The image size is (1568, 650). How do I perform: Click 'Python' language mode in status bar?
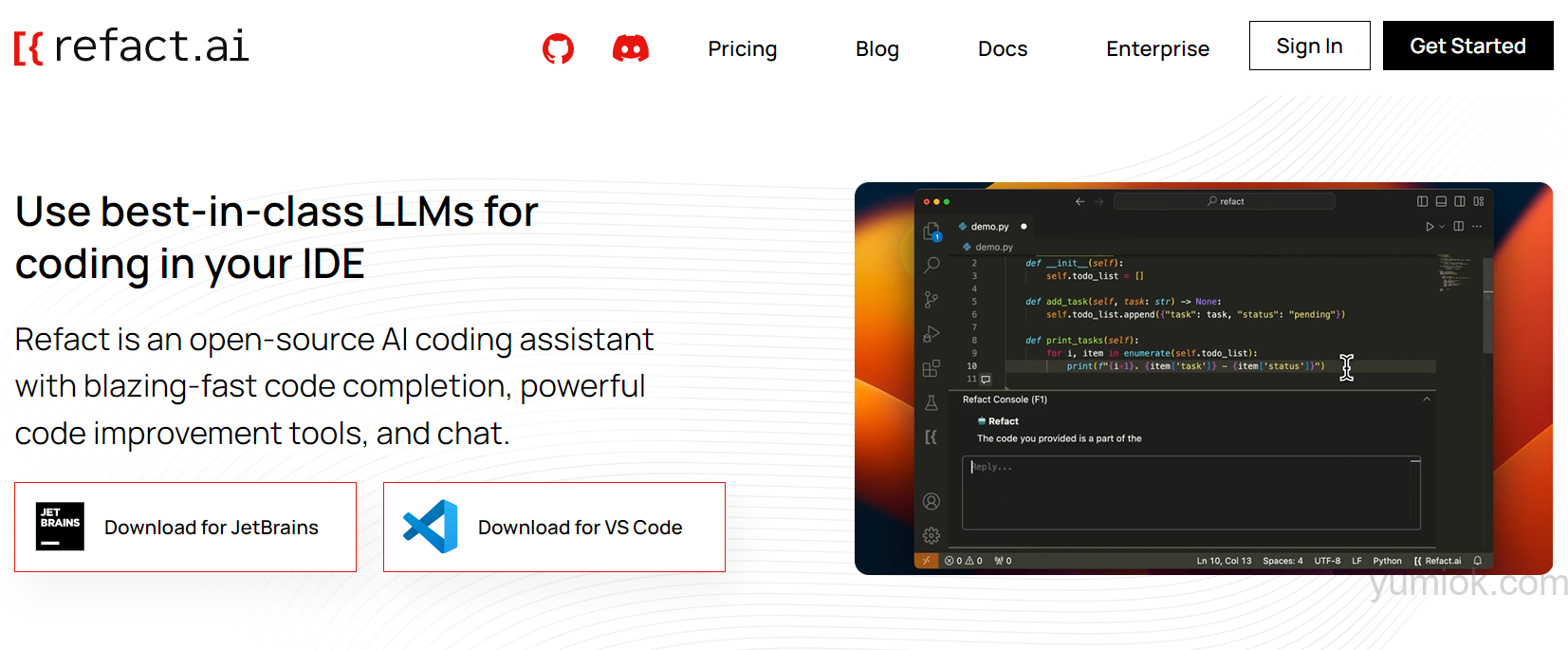pyautogui.click(x=1387, y=561)
